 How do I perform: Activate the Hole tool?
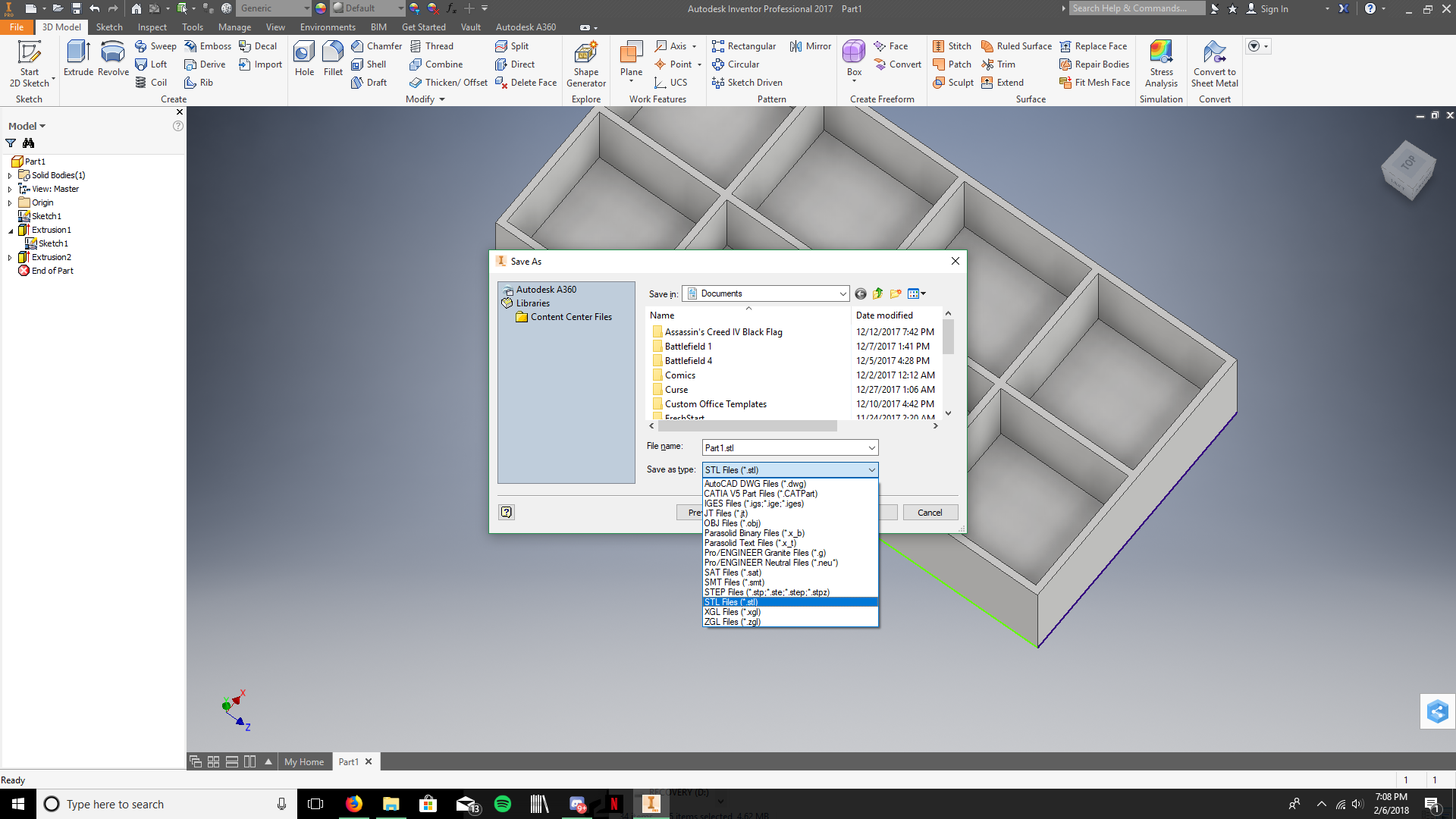304,58
